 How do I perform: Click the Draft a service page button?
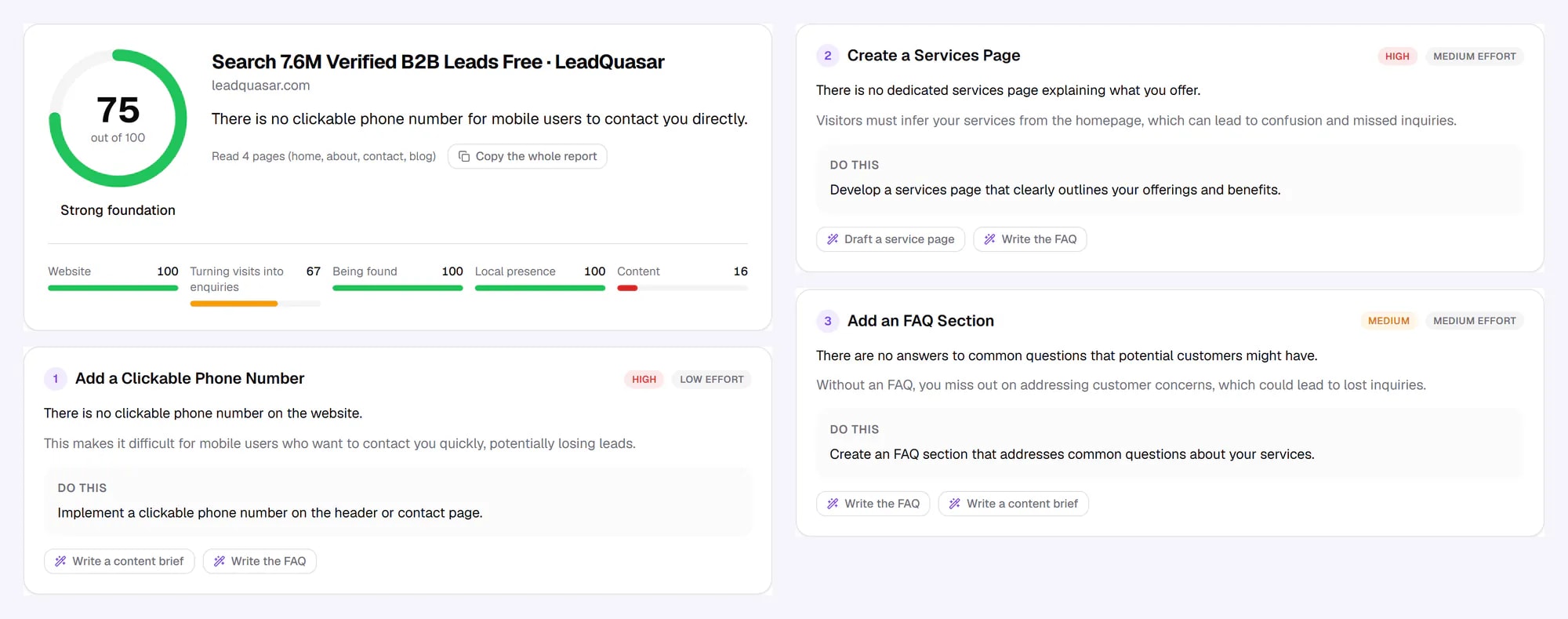point(891,239)
